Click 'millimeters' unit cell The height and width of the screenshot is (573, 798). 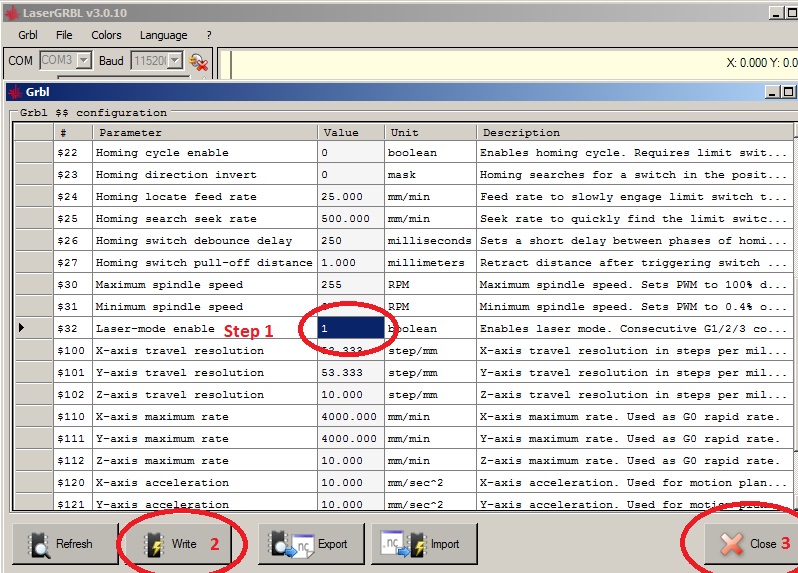[x=431, y=263]
